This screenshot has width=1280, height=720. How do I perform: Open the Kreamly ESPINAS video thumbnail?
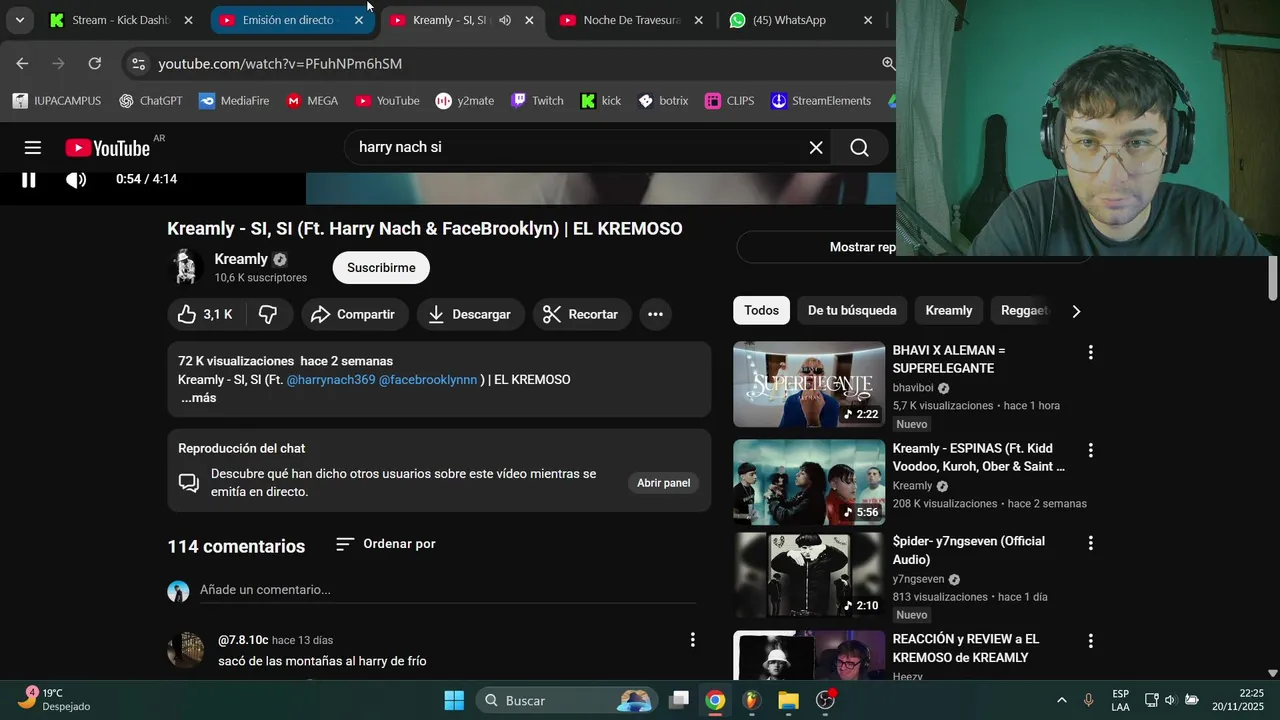point(809,483)
